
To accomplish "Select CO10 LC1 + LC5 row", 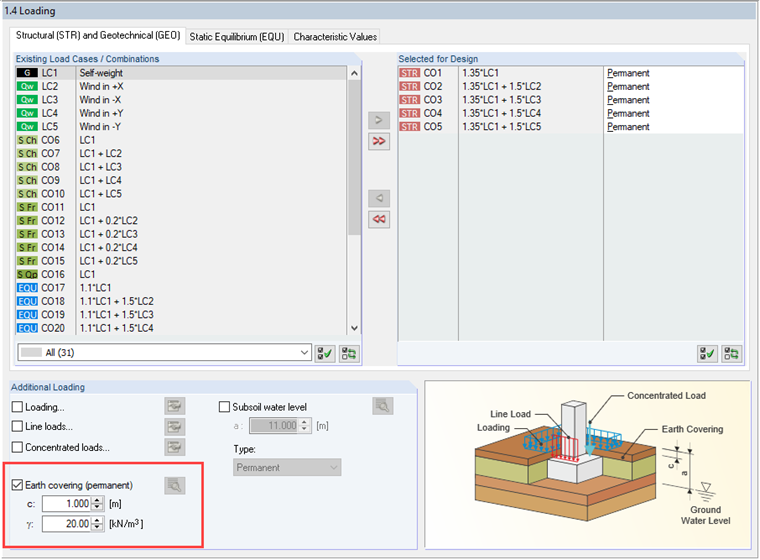I will (181, 194).
